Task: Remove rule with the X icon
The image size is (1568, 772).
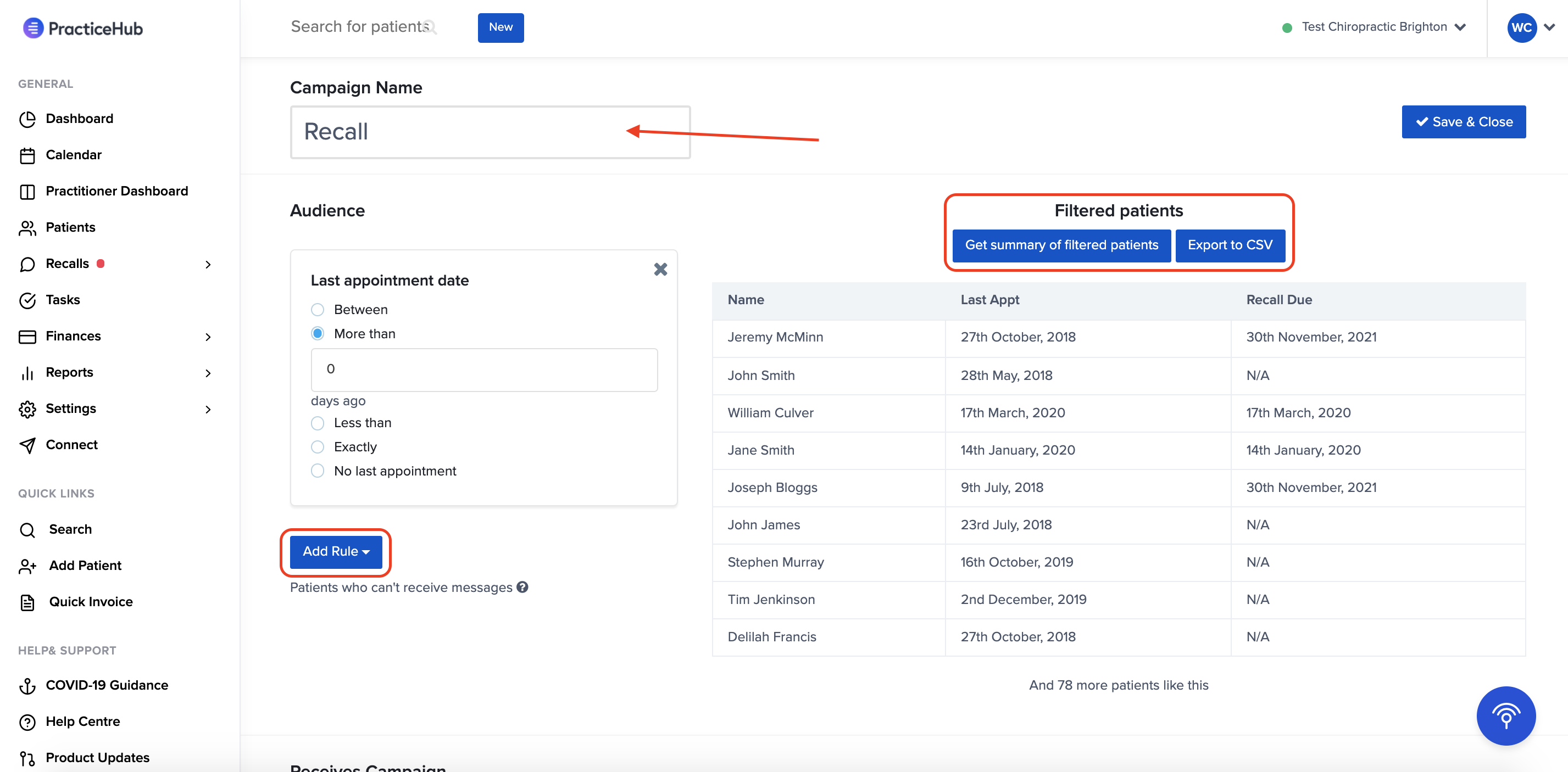Action: pyautogui.click(x=660, y=269)
